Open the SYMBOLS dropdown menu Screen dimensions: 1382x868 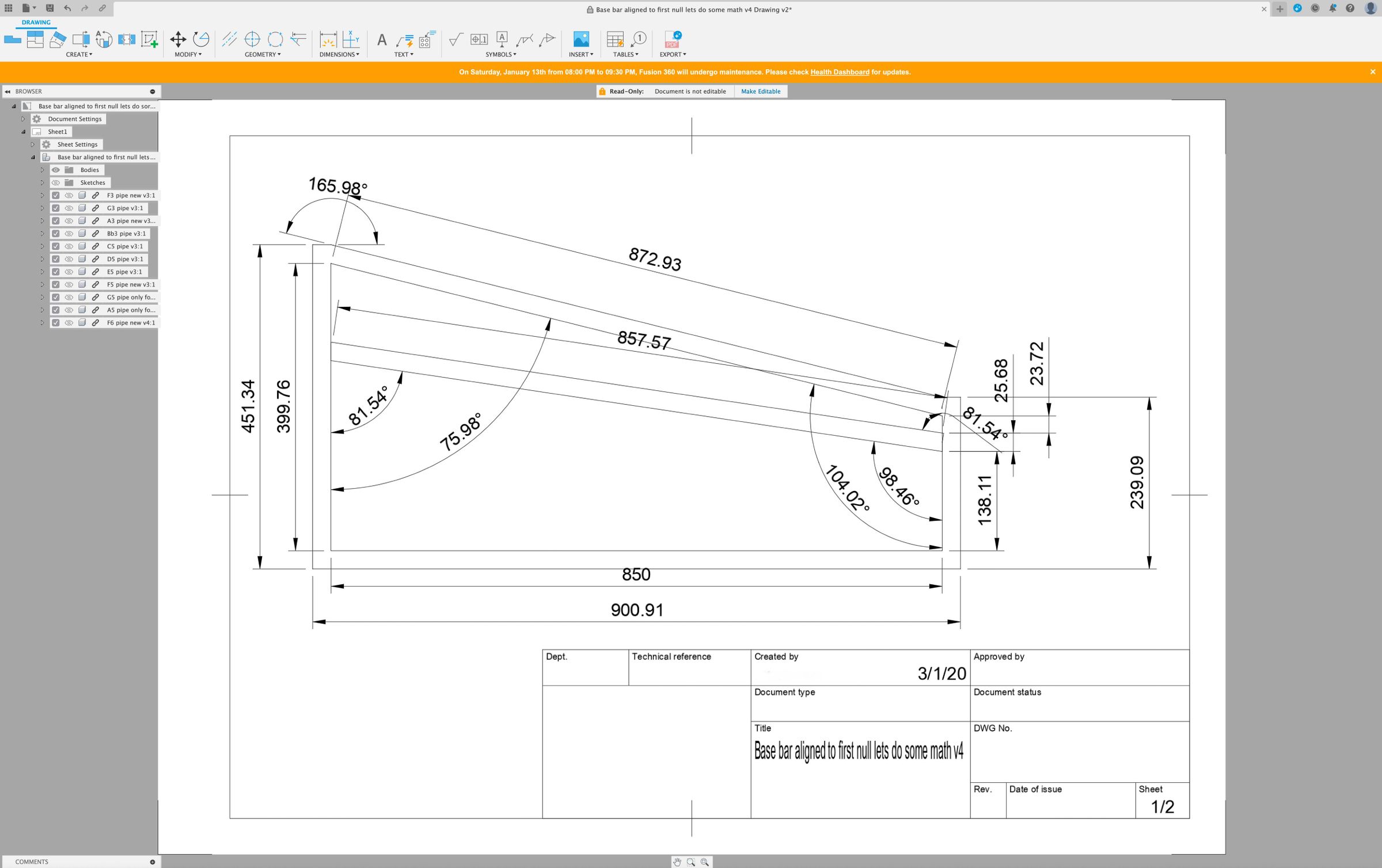[500, 55]
